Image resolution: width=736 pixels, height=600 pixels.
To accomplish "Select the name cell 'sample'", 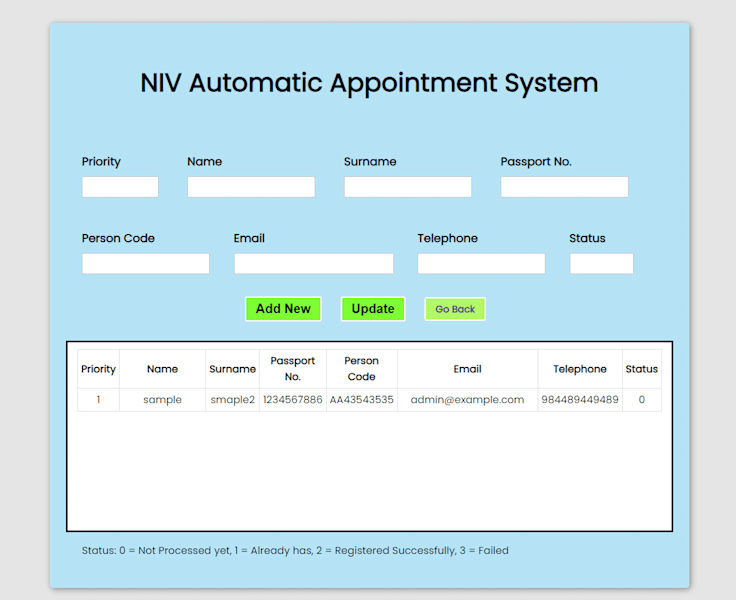I will [162, 400].
